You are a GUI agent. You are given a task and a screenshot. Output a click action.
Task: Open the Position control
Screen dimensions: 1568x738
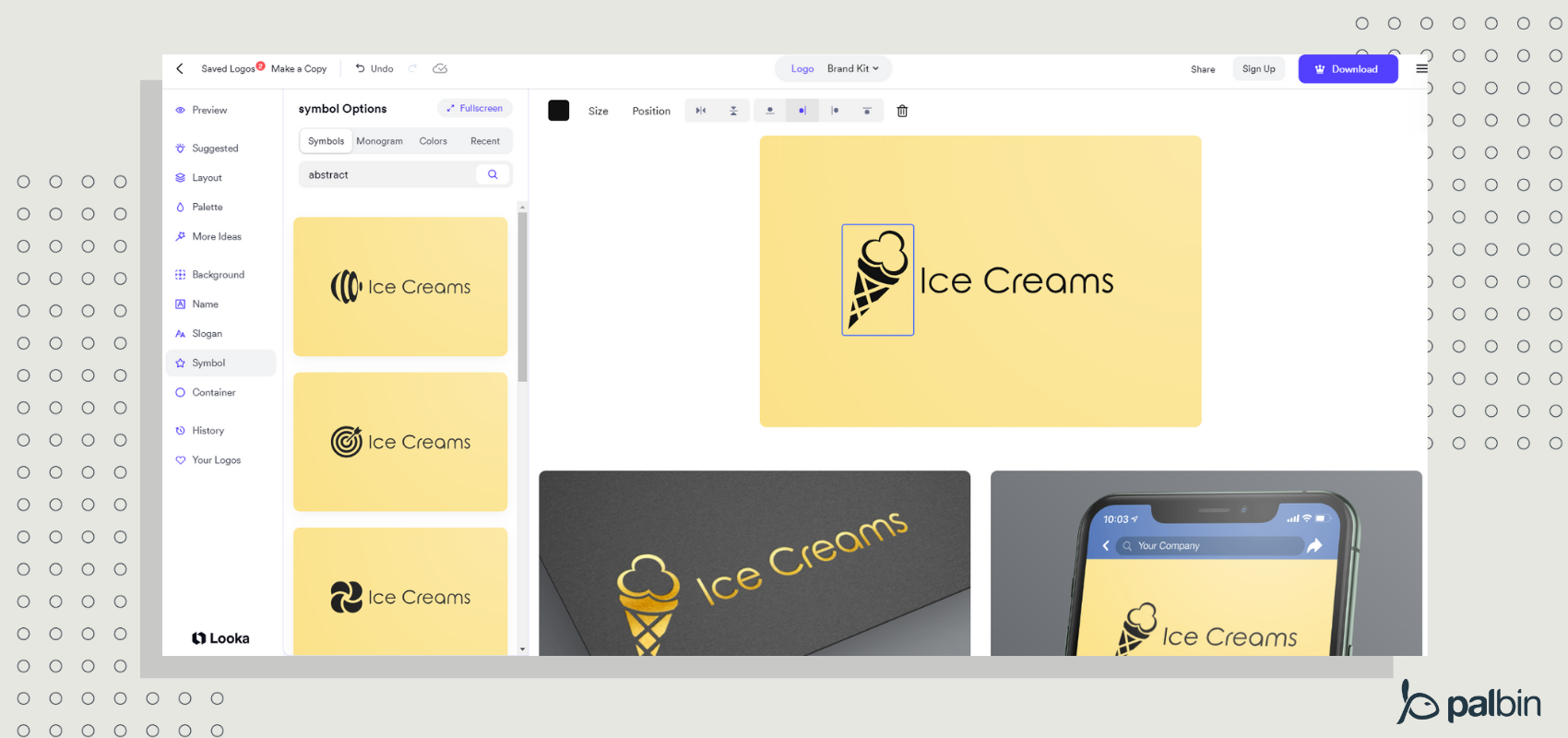[651, 112]
